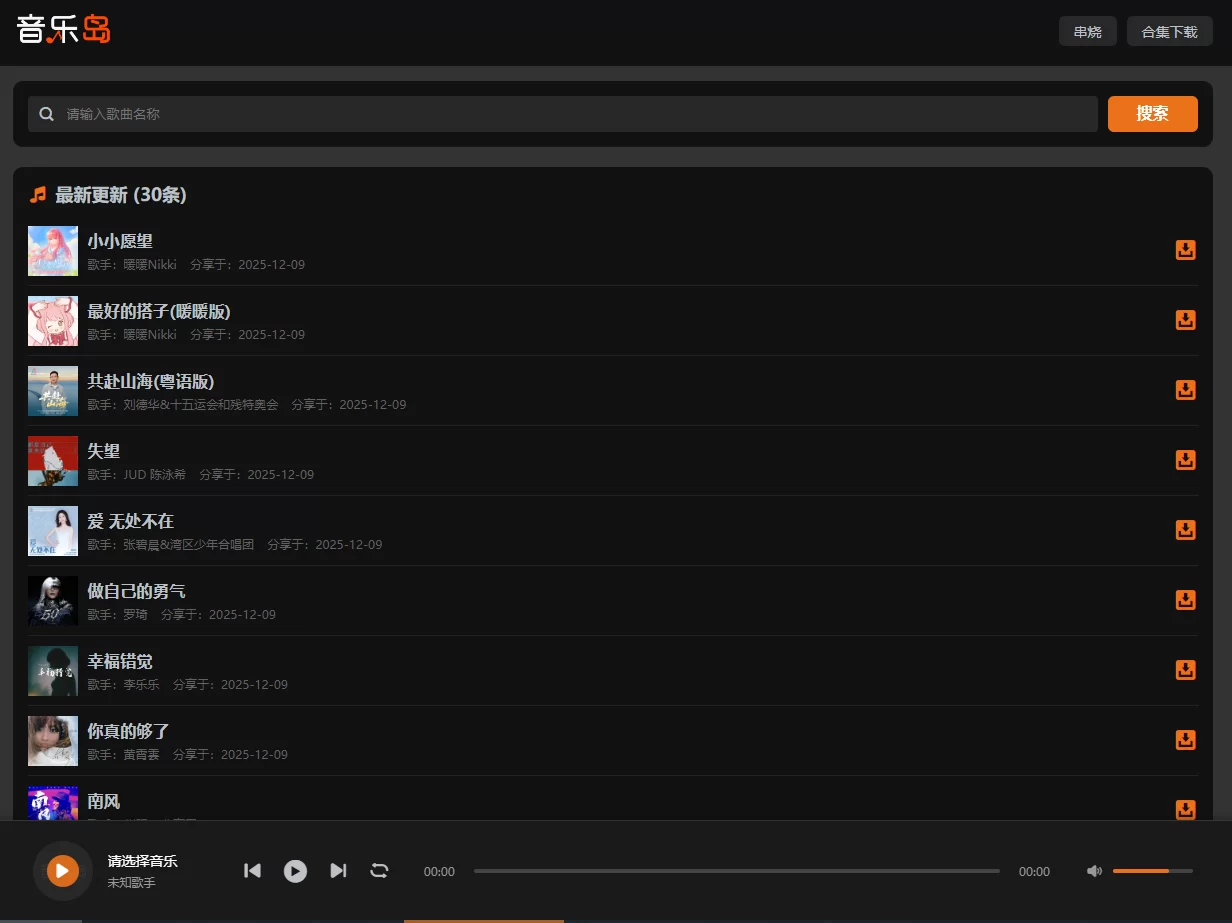
Task: Download 共赴山海(粤语版) track
Action: click(1185, 390)
